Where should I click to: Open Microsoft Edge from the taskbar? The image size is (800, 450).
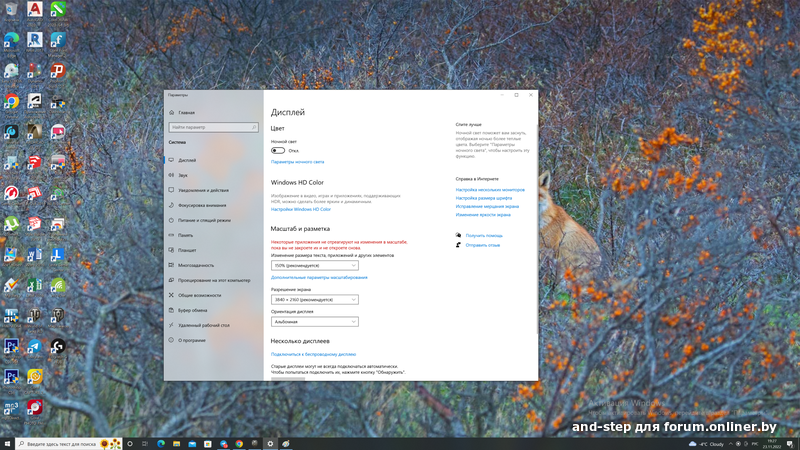pyautogui.click(x=161, y=444)
